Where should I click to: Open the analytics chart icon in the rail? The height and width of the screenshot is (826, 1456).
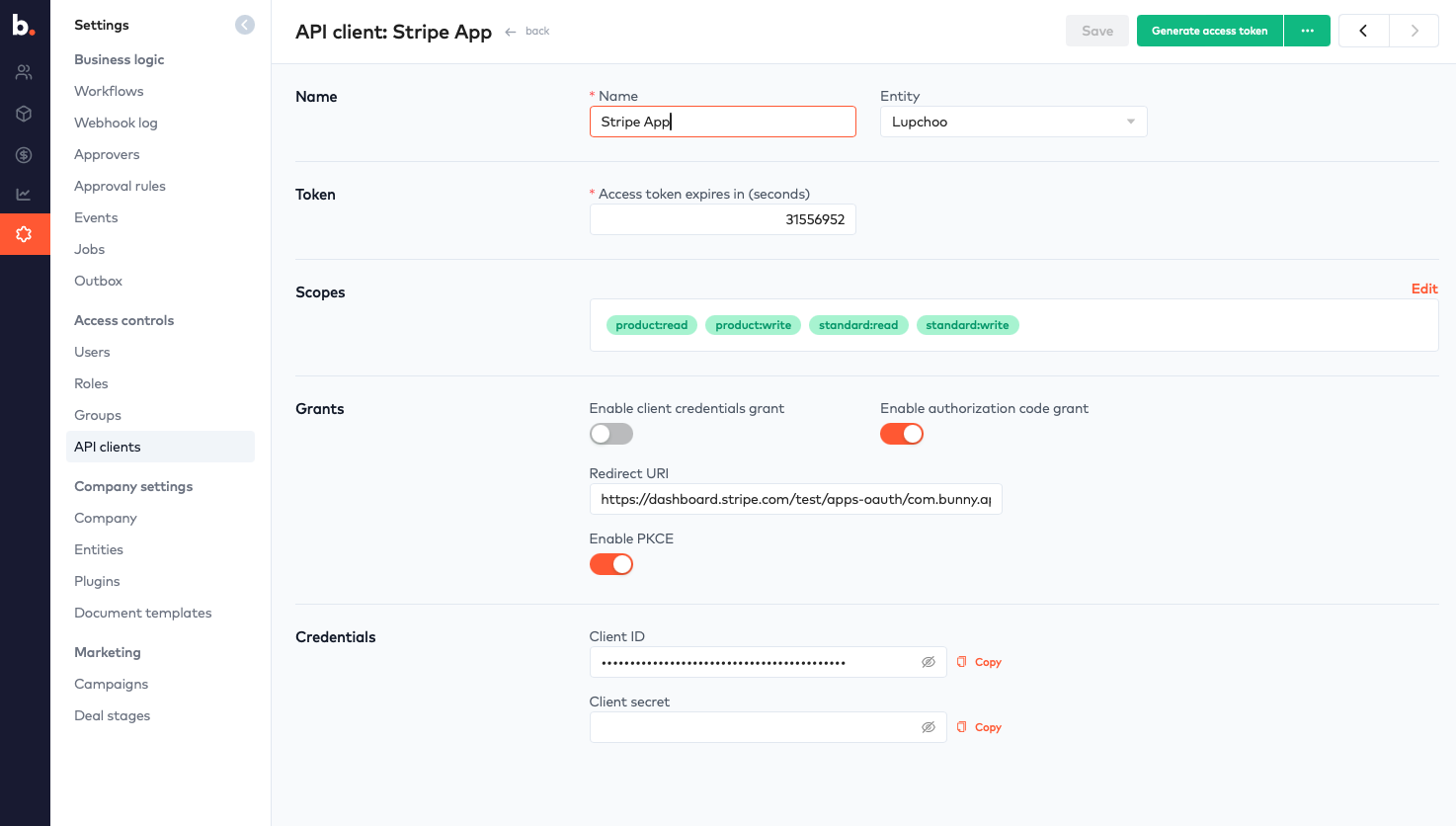(24, 195)
